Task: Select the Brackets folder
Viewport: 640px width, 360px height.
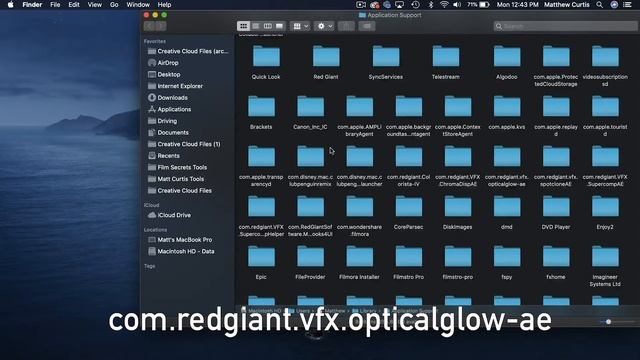Action: click(x=261, y=107)
